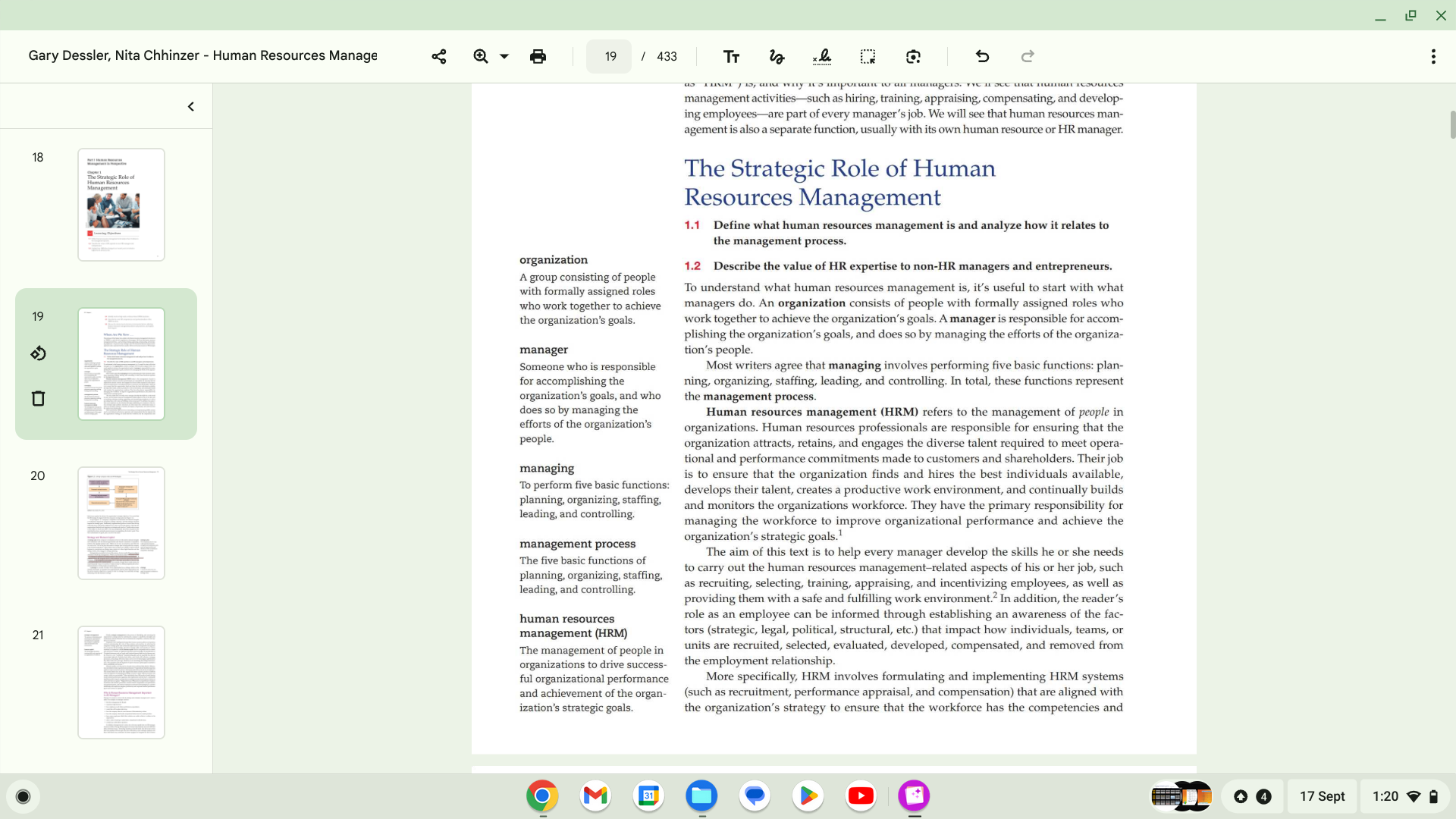
Task: Click the 'management process' glossary term
Action: (578, 544)
